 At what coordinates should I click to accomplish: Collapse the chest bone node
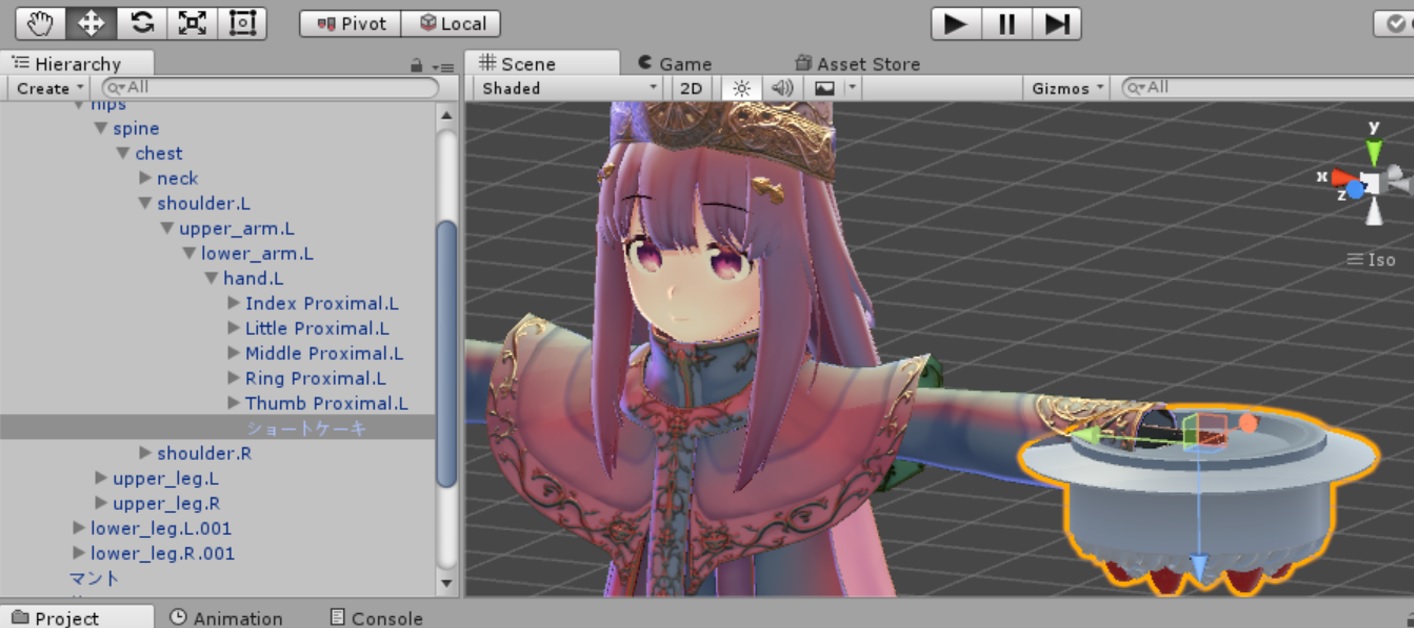(x=123, y=153)
